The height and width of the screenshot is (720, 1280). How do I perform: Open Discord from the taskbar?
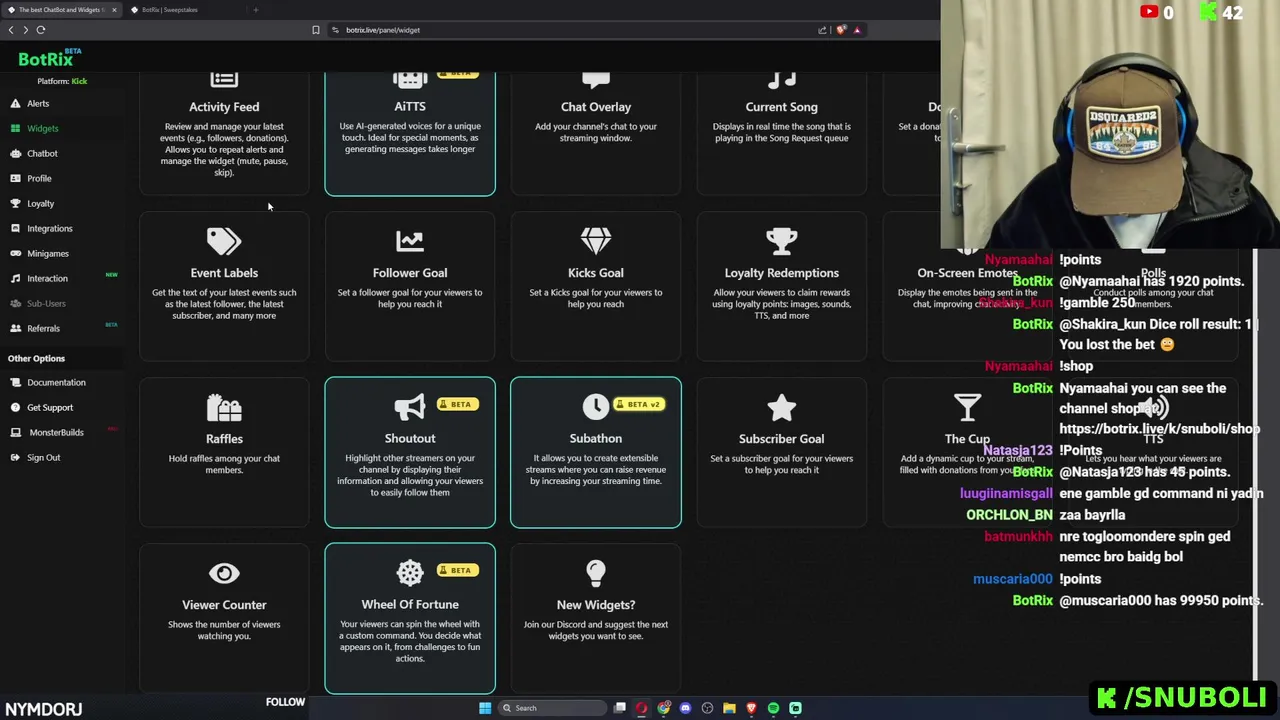coord(685,708)
